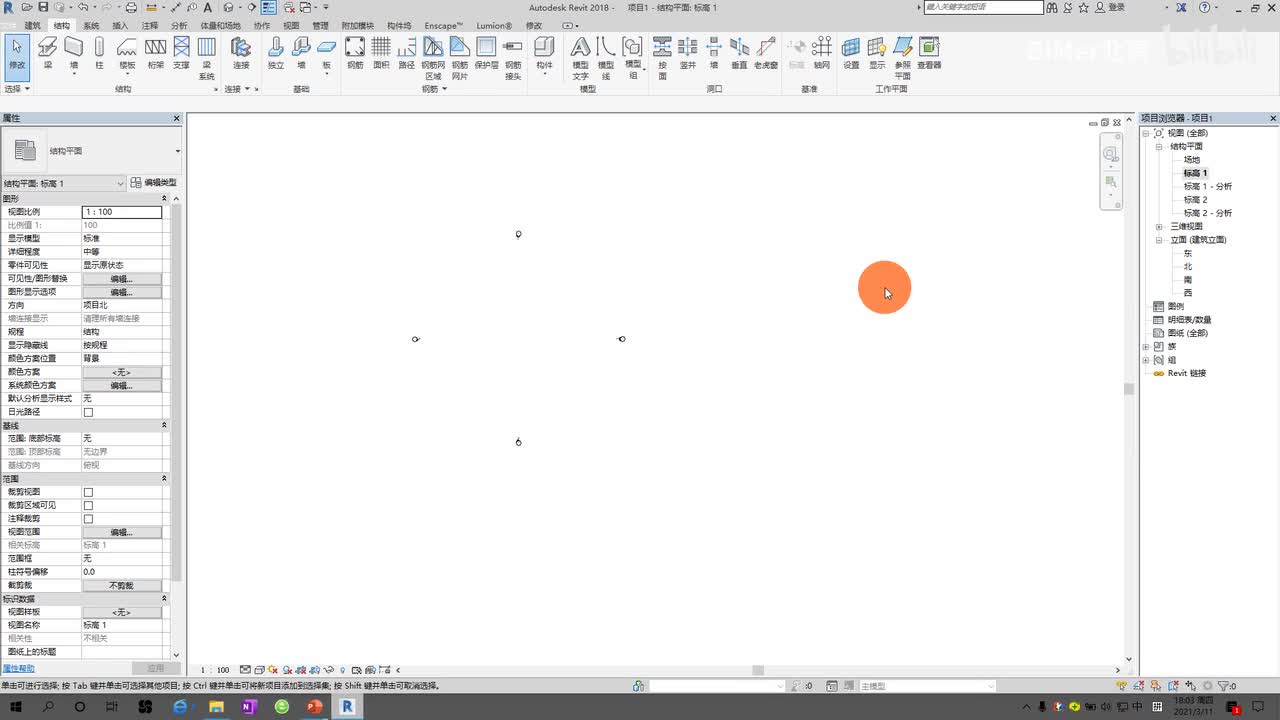Open the 视图 ribbon tab
This screenshot has height=720, width=1280.
click(x=291, y=25)
